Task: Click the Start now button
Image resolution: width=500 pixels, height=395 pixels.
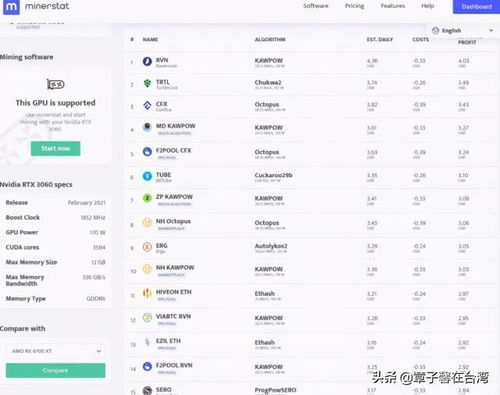Action: [55, 148]
